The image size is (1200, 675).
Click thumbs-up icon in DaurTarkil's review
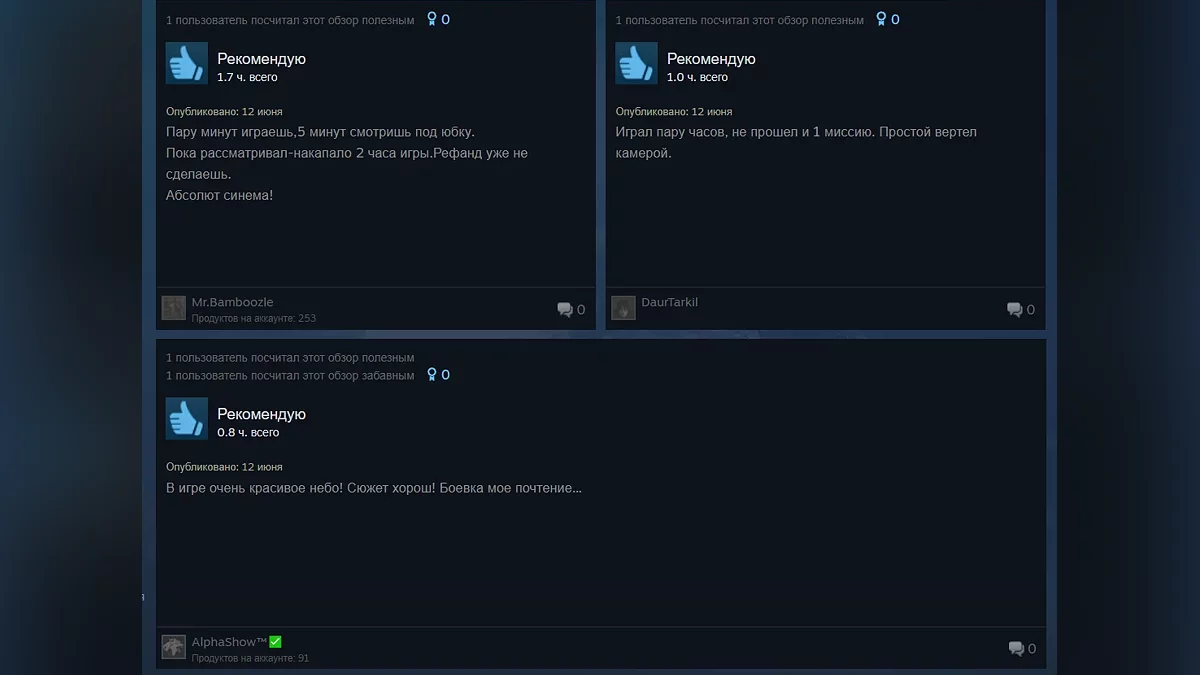pyautogui.click(x=636, y=63)
